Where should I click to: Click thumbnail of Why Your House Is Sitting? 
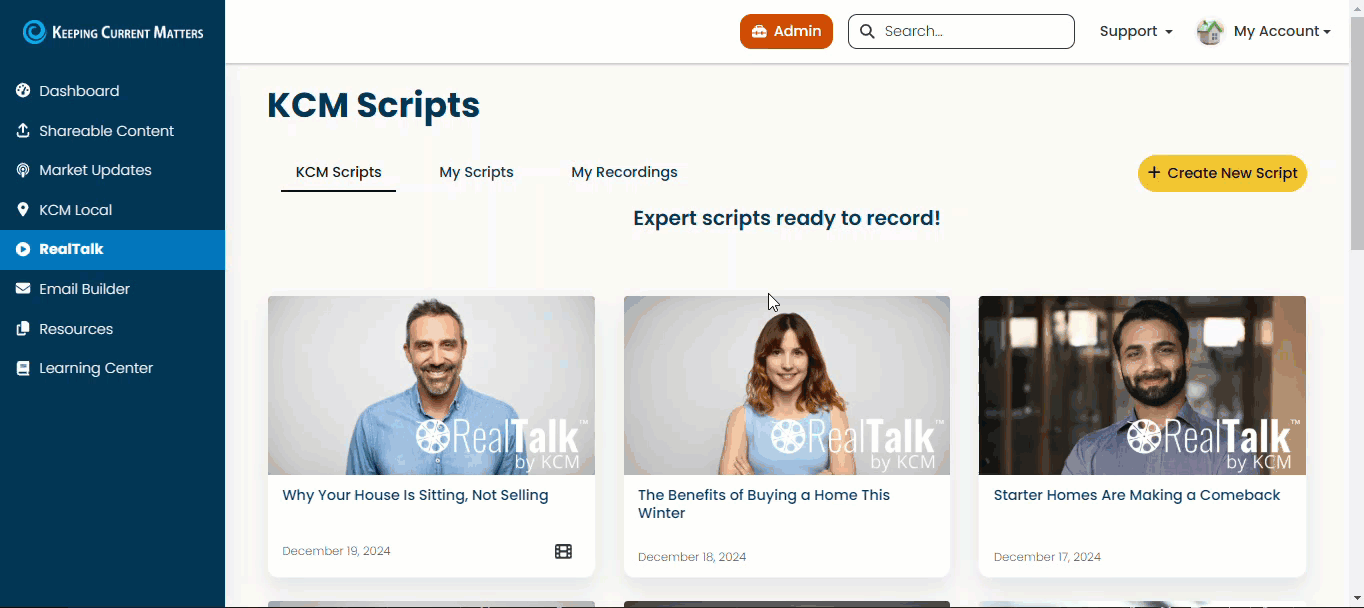point(431,385)
